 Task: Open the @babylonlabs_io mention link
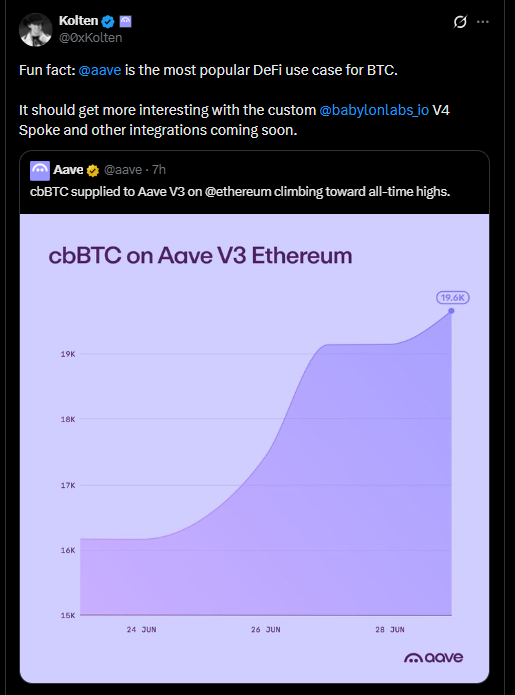[374, 110]
